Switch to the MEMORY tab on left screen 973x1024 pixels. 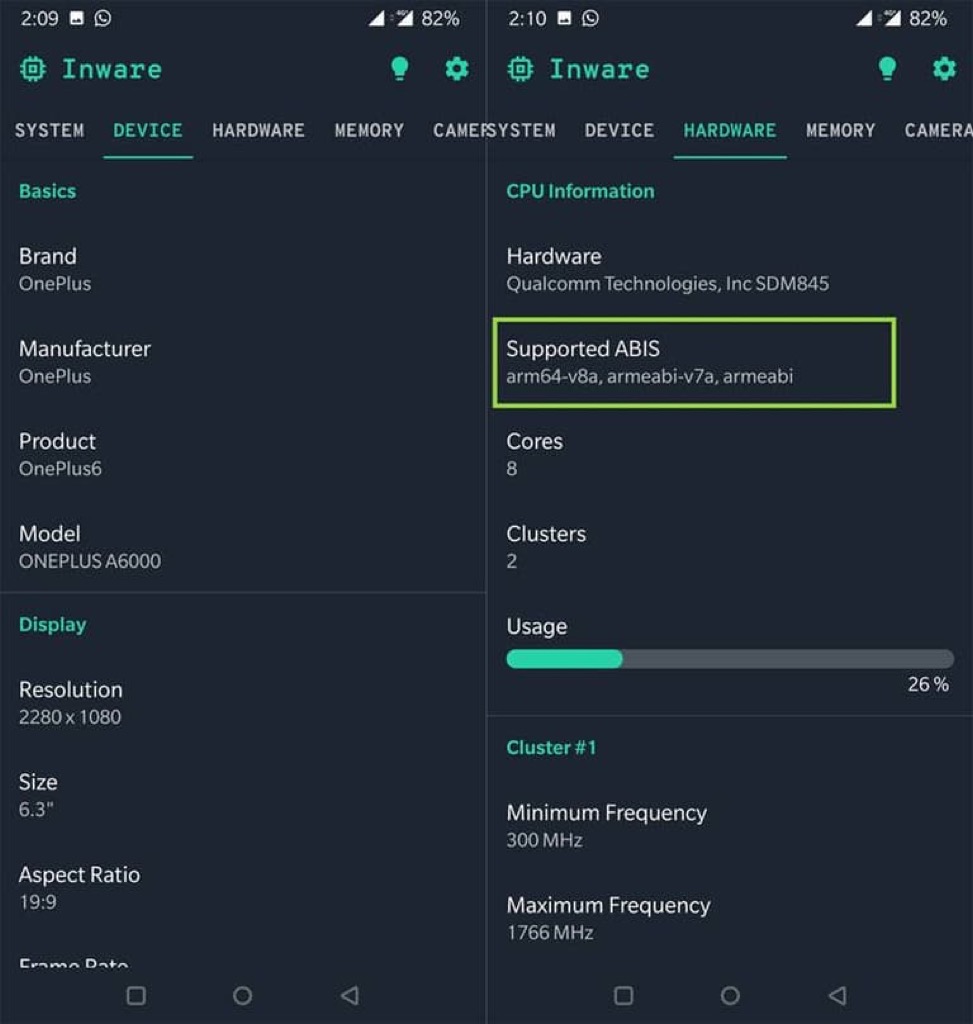click(369, 130)
